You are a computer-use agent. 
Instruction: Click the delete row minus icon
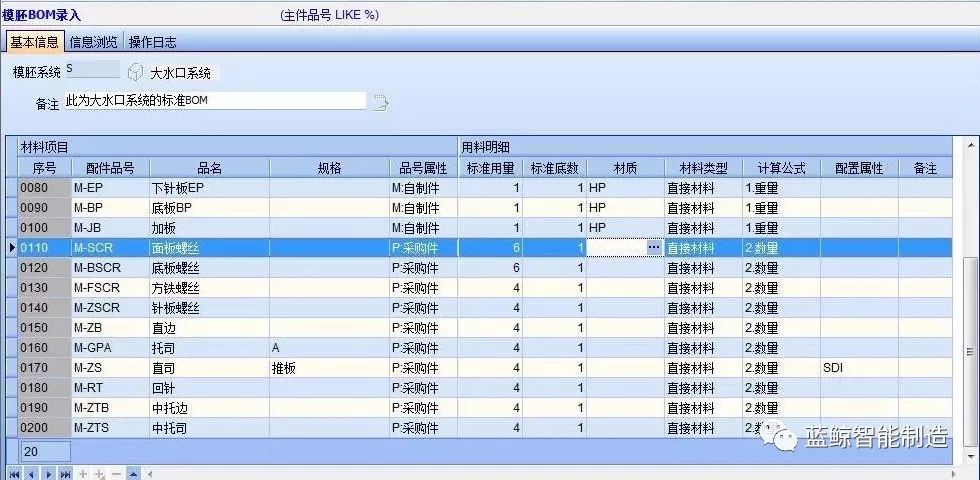point(117,473)
